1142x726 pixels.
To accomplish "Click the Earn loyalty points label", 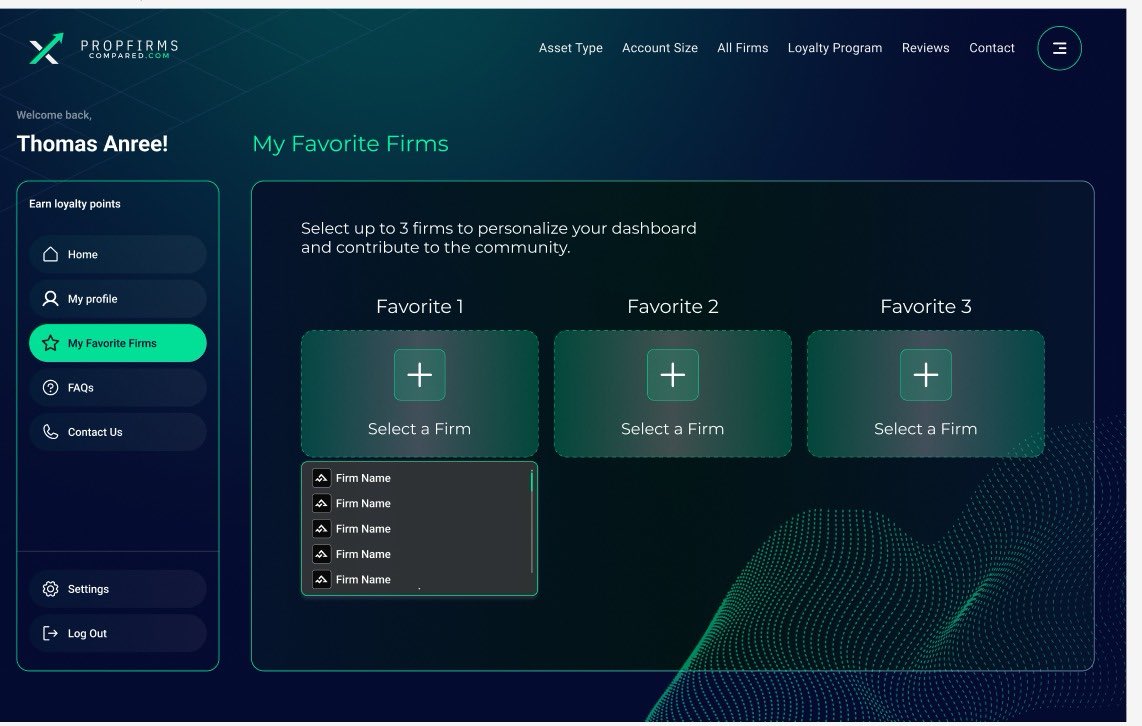I will point(74,204).
